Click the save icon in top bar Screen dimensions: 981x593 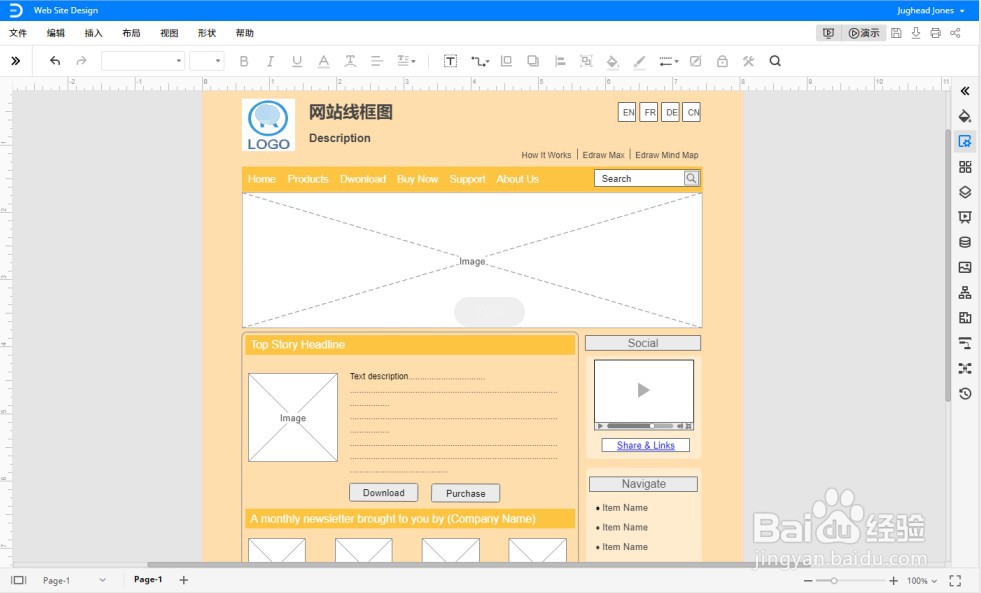click(897, 33)
